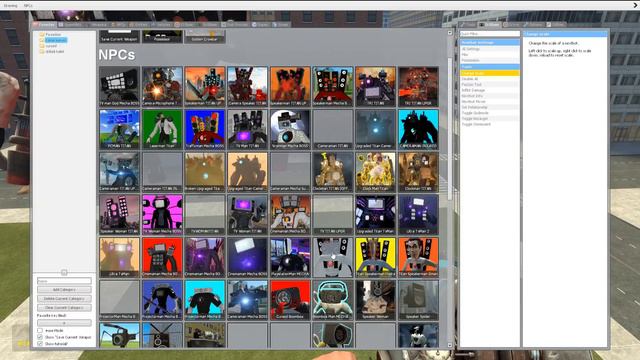The height and width of the screenshot is (360, 640).
Task: Select the yellow highlighted Change Scale tool
Action: [x=490, y=73]
